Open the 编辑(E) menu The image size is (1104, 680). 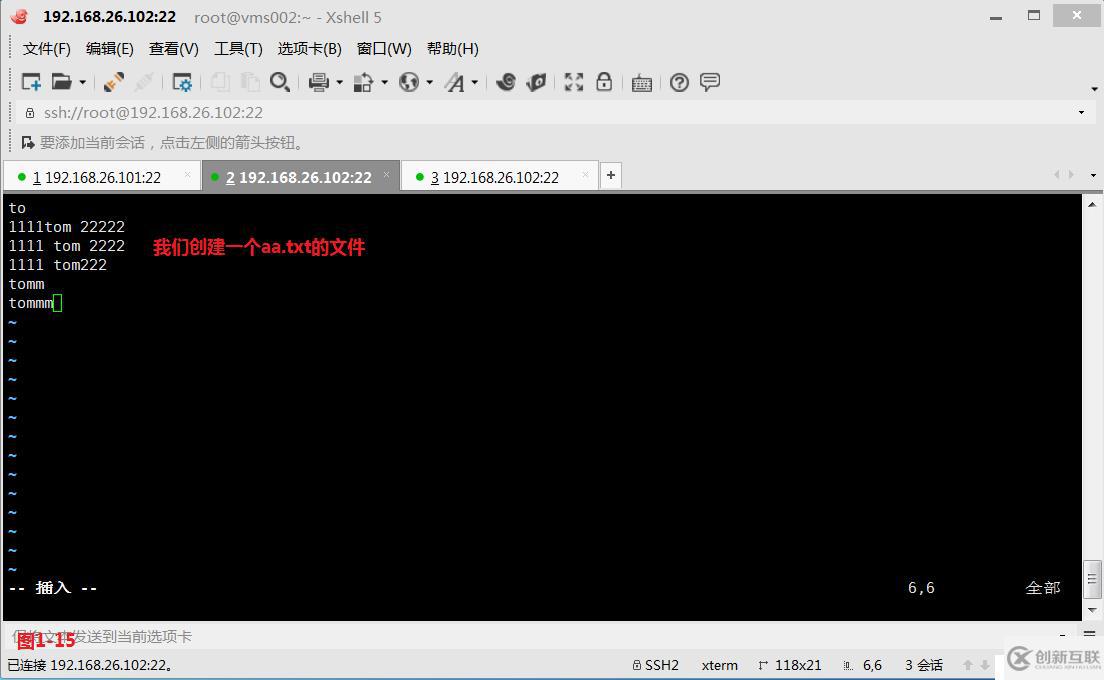tap(110, 49)
